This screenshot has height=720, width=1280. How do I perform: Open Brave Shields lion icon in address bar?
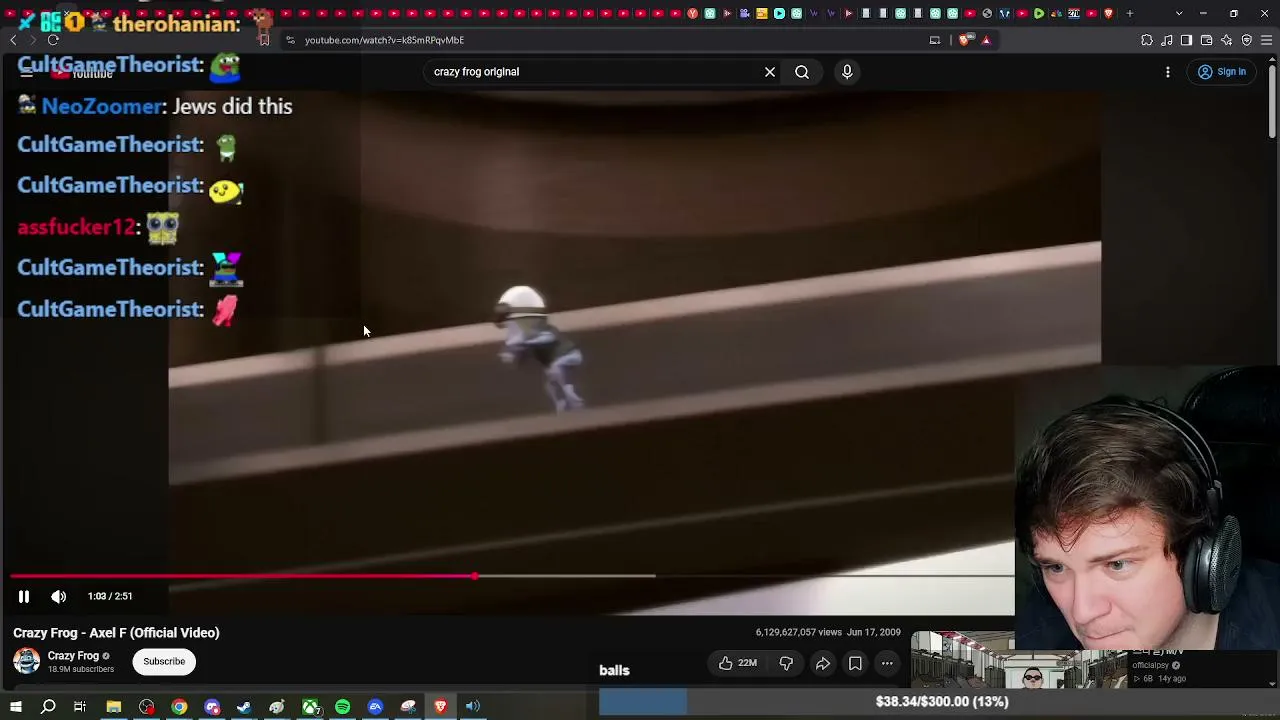(964, 40)
